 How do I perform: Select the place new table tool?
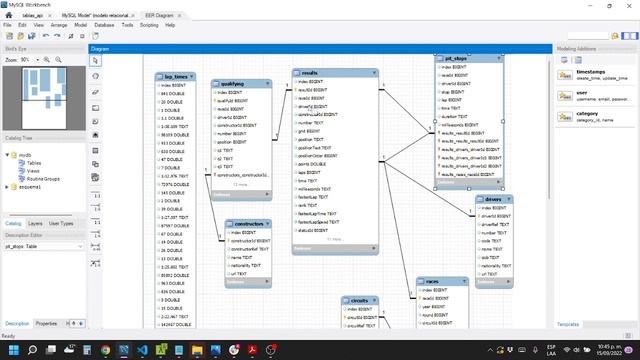pyautogui.click(x=95, y=151)
